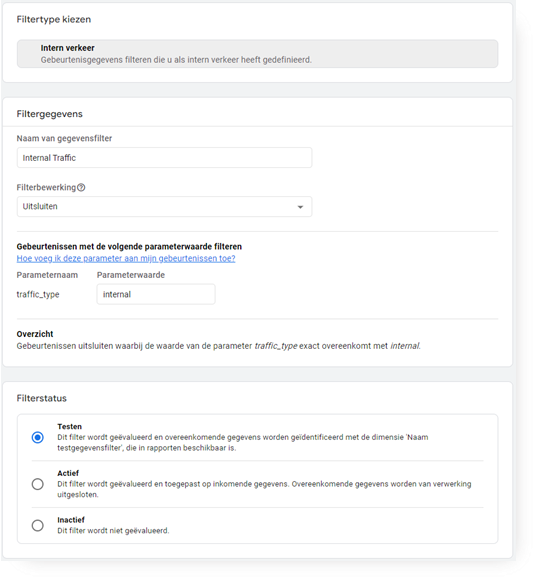Click the Filterstatus section heading
This screenshot has width=538, height=582.
(x=42, y=398)
